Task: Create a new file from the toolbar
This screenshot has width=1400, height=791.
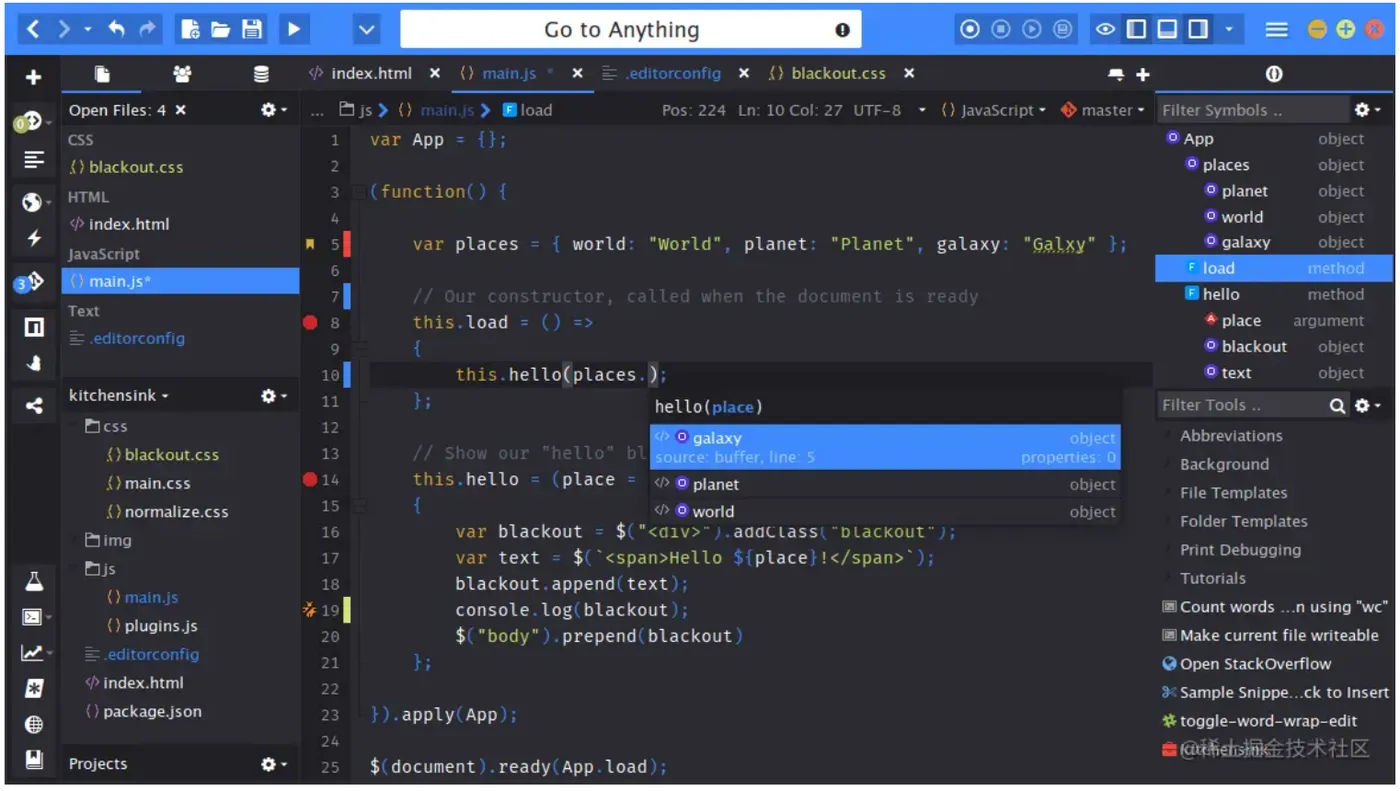Action: pos(189,29)
